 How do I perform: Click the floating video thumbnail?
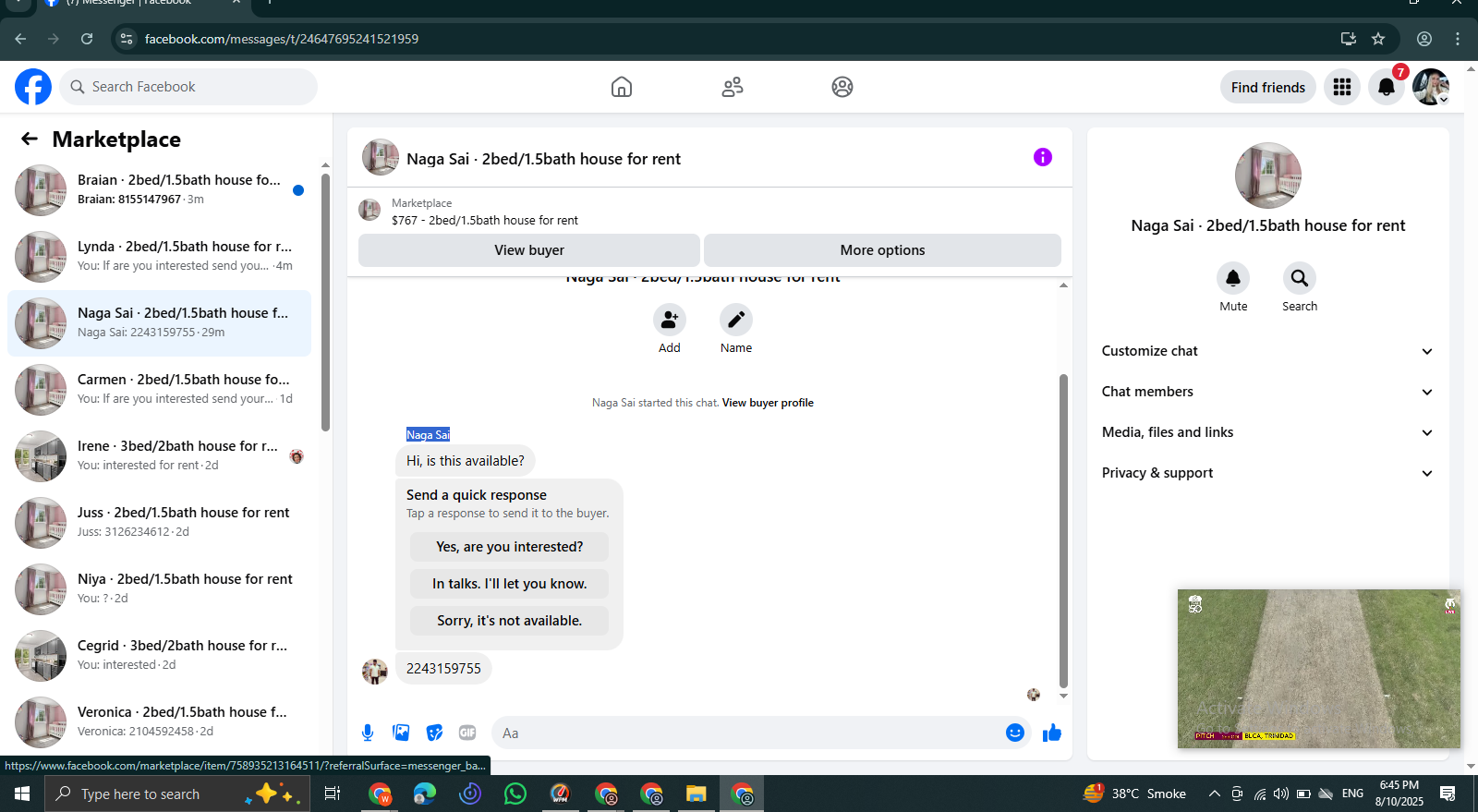click(1319, 669)
